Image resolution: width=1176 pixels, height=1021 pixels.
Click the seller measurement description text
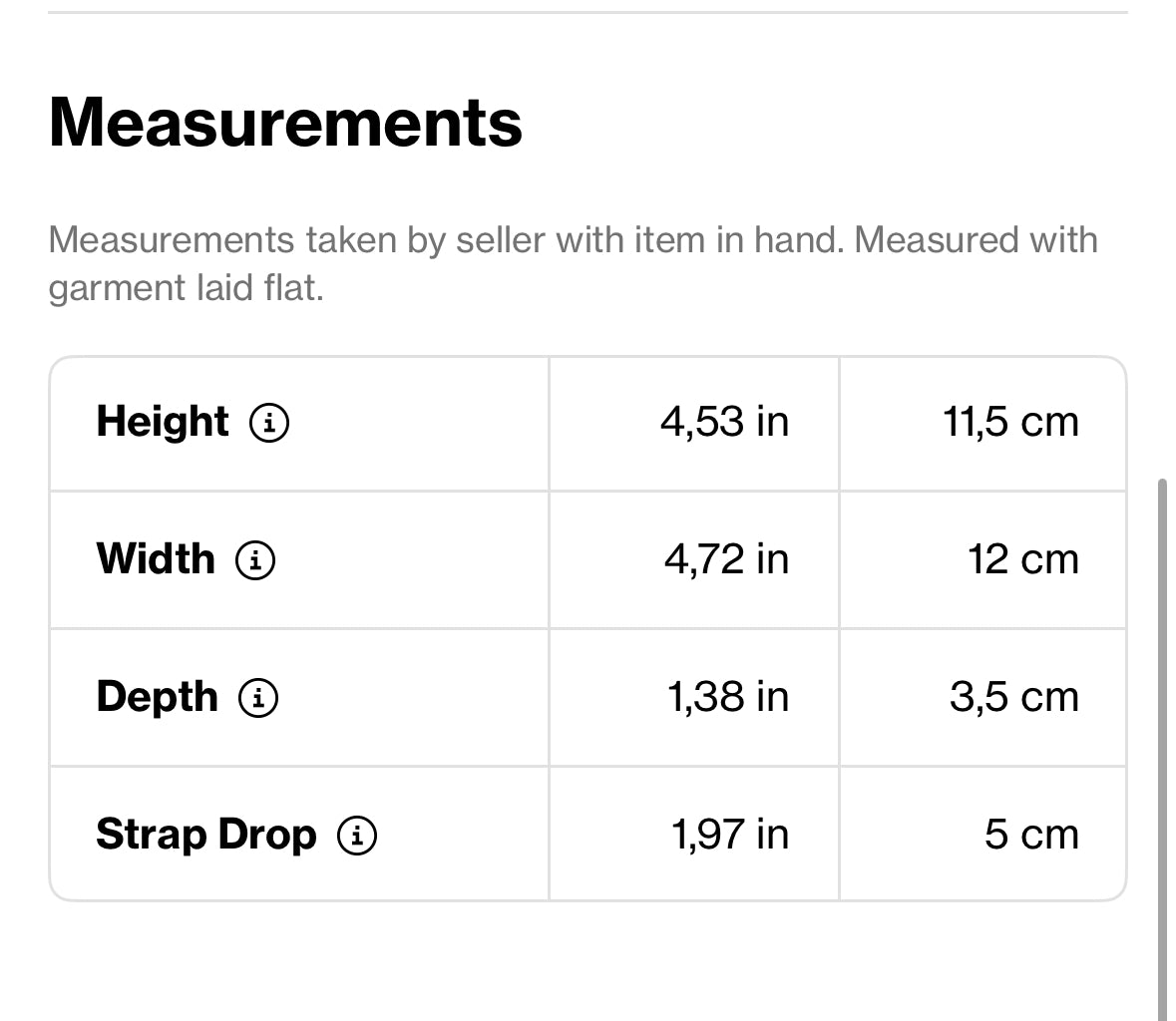coord(573,263)
